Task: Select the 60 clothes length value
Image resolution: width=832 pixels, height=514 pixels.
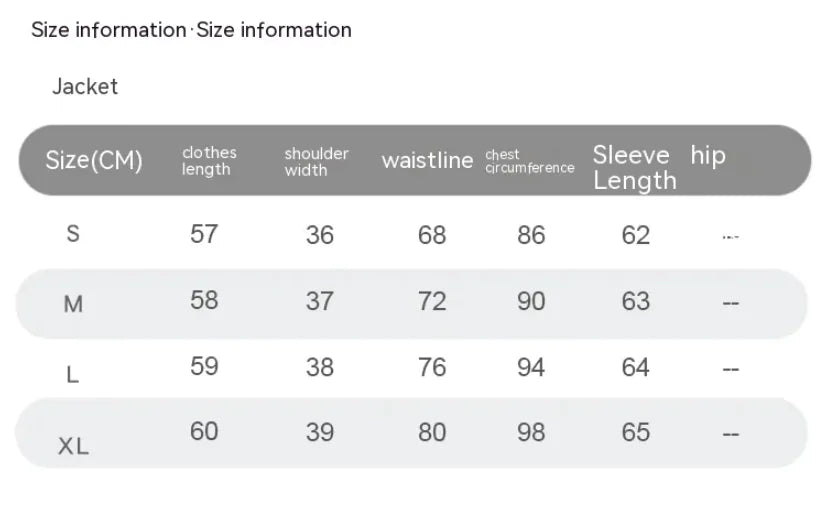Action: point(204,431)
